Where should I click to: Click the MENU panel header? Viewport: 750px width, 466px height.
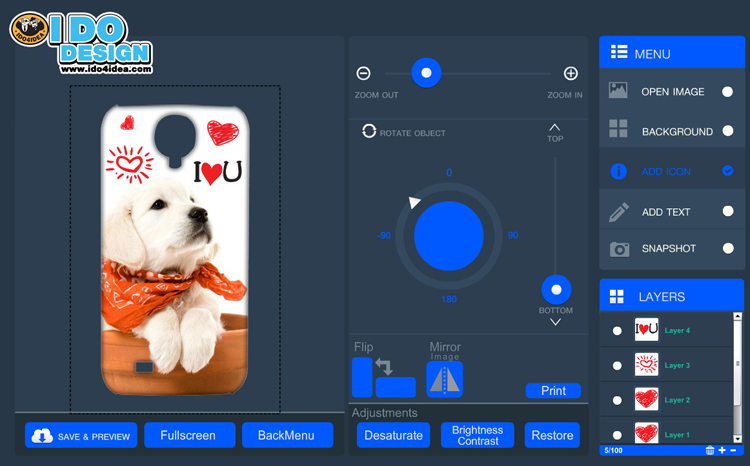(672, 52)
